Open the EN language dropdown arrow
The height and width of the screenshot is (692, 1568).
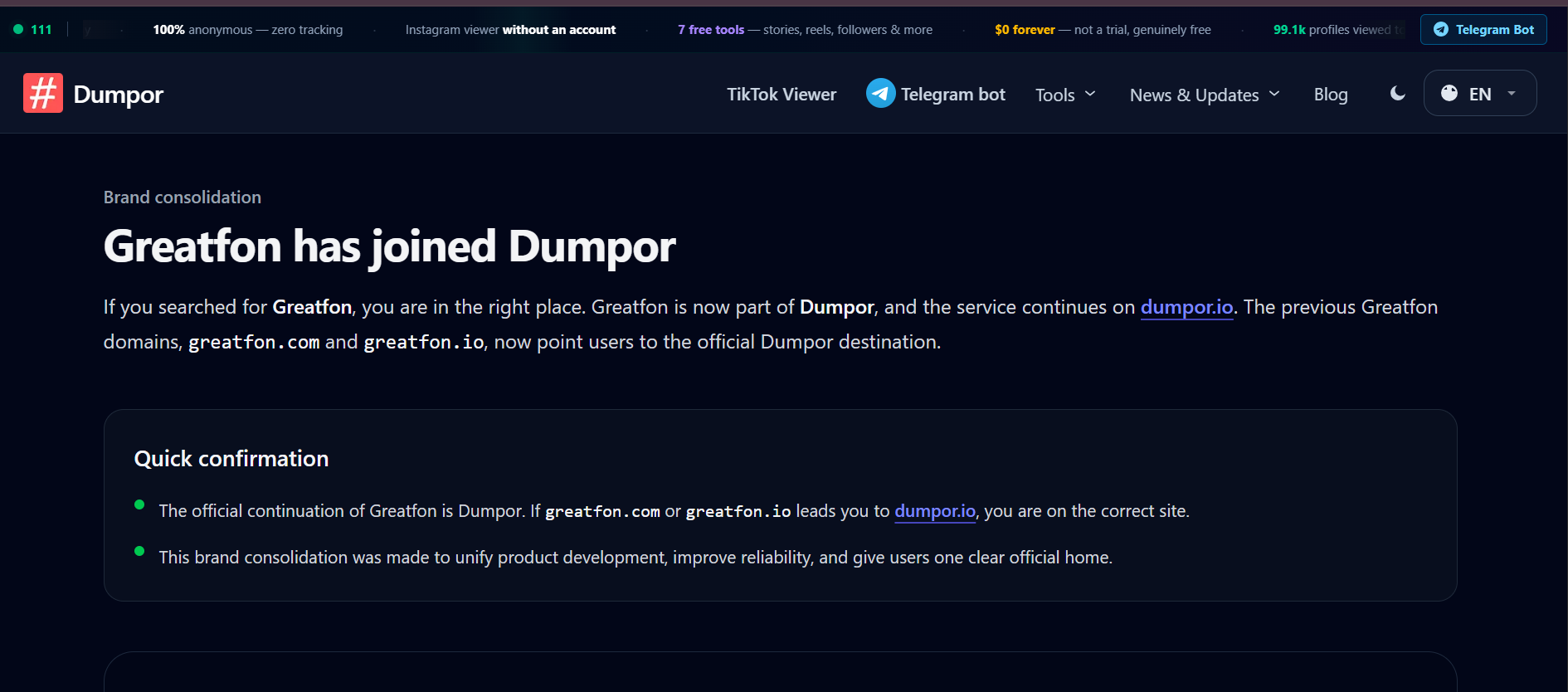(1512, 93)
